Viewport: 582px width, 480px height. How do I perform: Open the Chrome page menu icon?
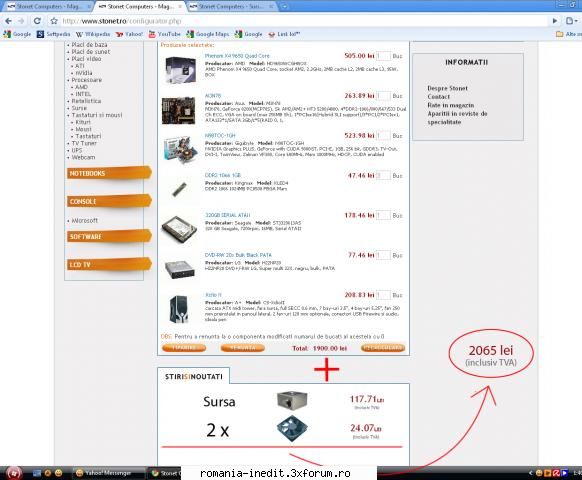[x=571, y=21]
